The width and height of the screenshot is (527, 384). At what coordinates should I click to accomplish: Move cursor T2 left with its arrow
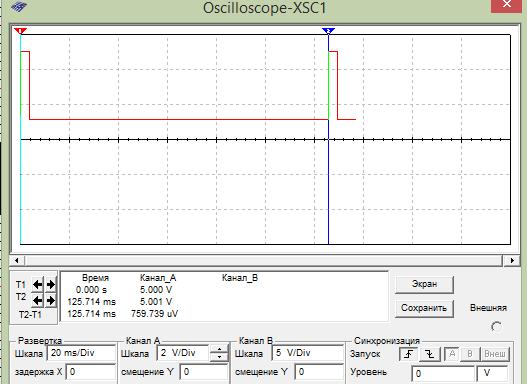click(37, 300)
